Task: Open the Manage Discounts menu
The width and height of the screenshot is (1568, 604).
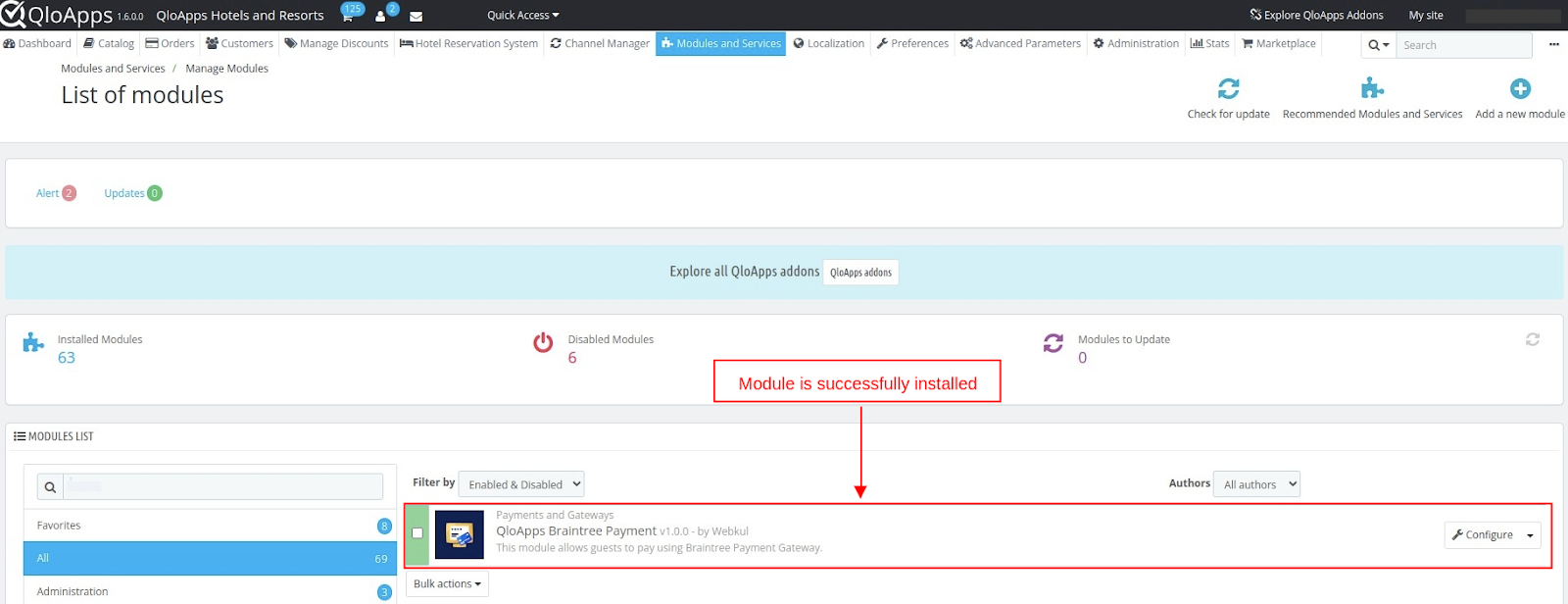Action: pos(336,44)
